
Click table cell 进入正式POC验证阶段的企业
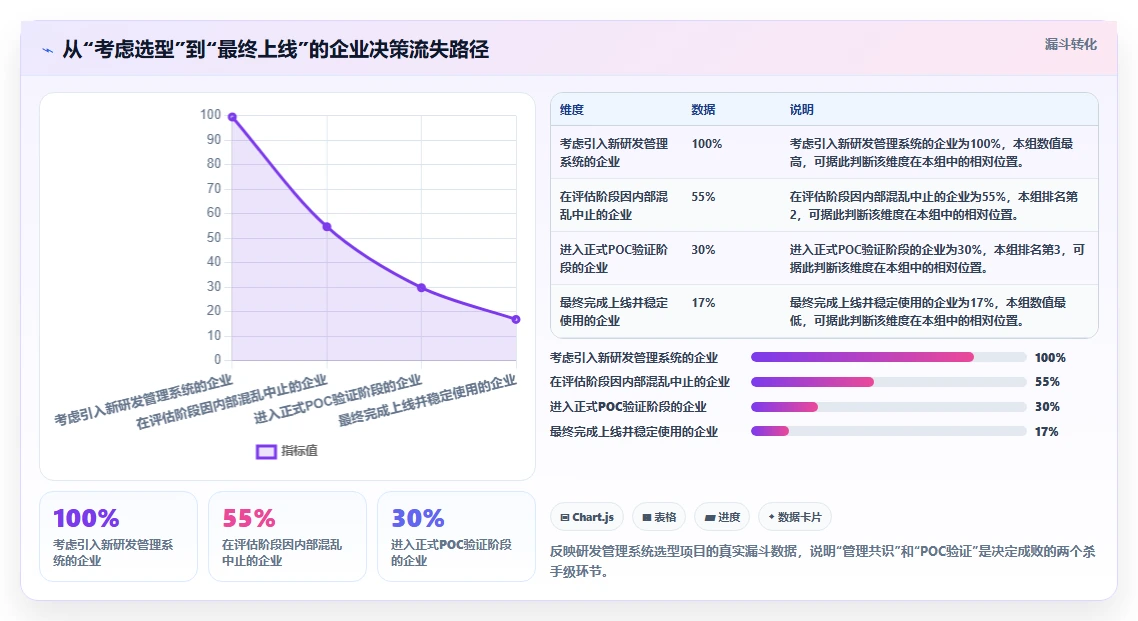[x=614, y=258]
